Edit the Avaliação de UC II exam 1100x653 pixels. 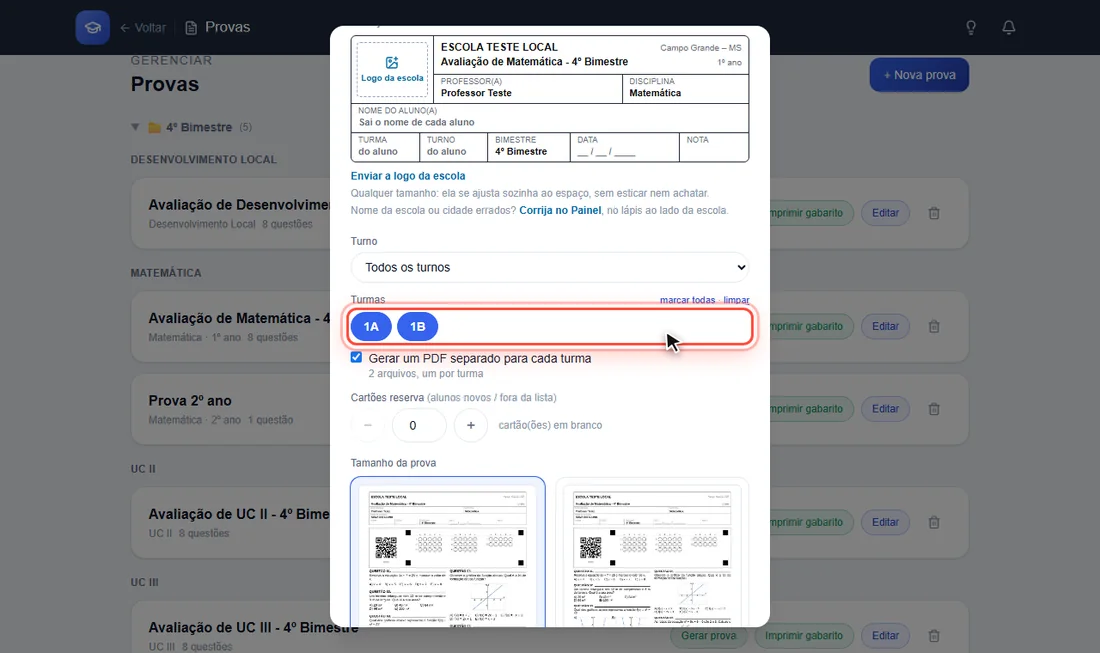pyautogui.click(x=885, y=522)
